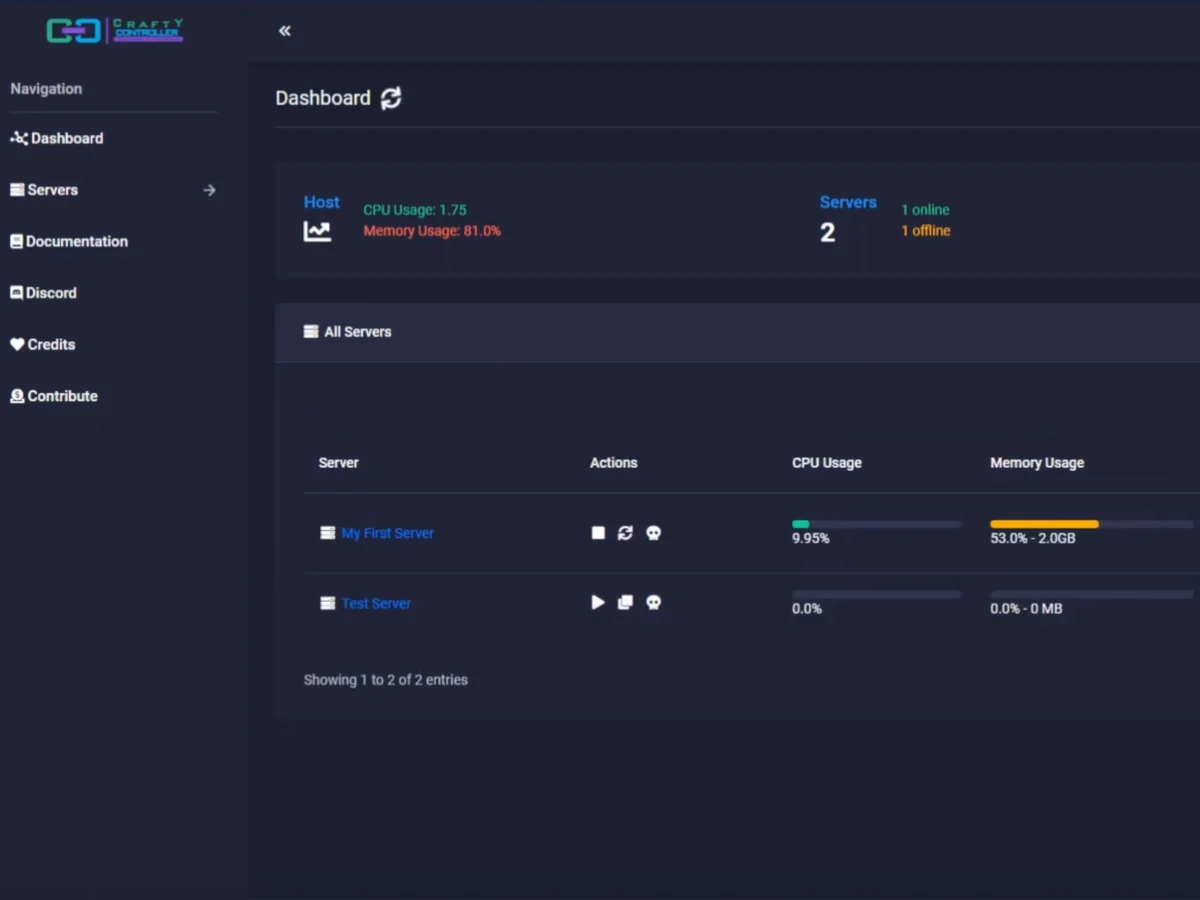Screen dimensions: 1200x900
Task: Open Test Server link
Action: (376, 603)
